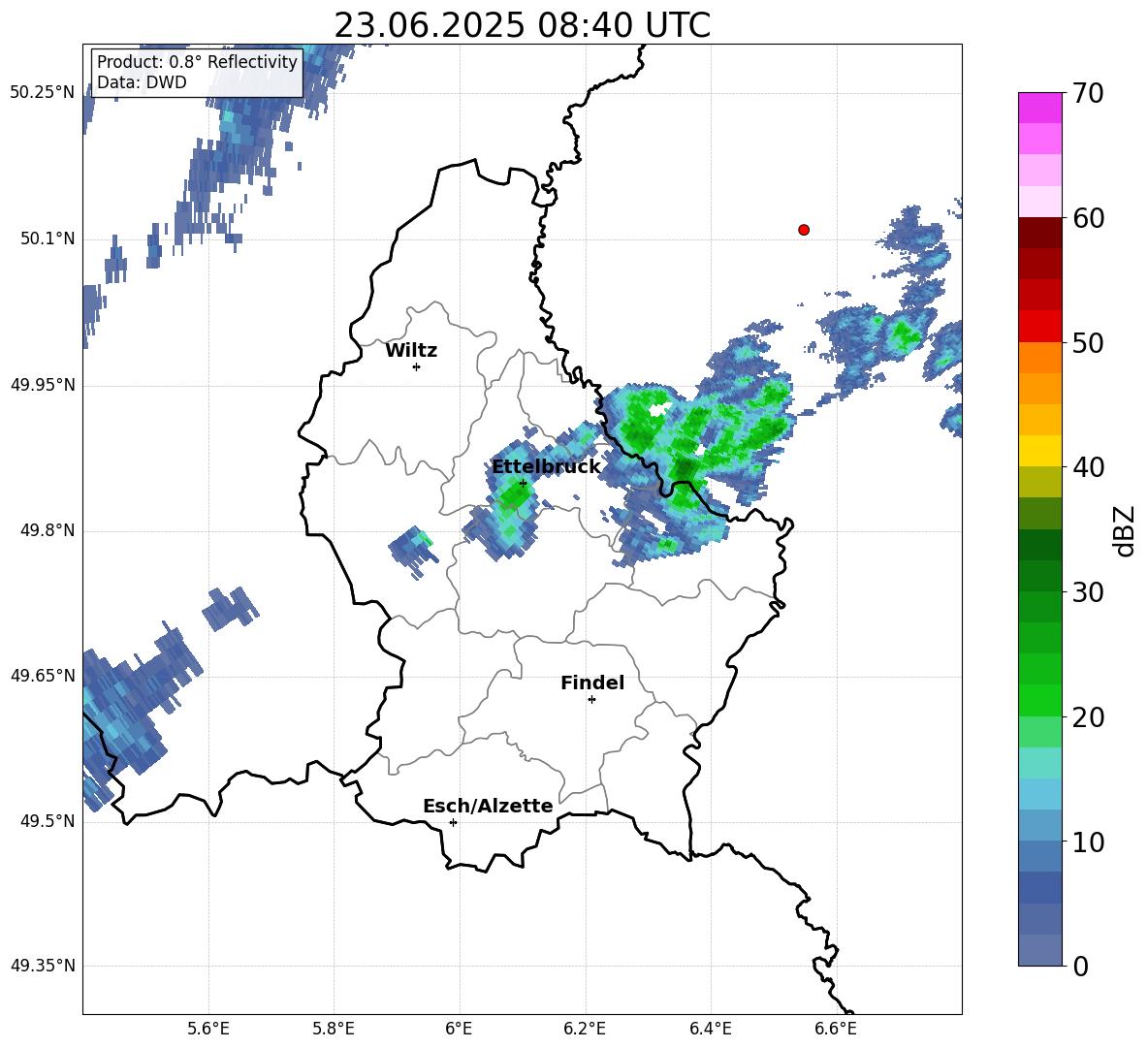Click the Esch/Alzette city label
1148x1048 pixels.
[x=488, y=806]
